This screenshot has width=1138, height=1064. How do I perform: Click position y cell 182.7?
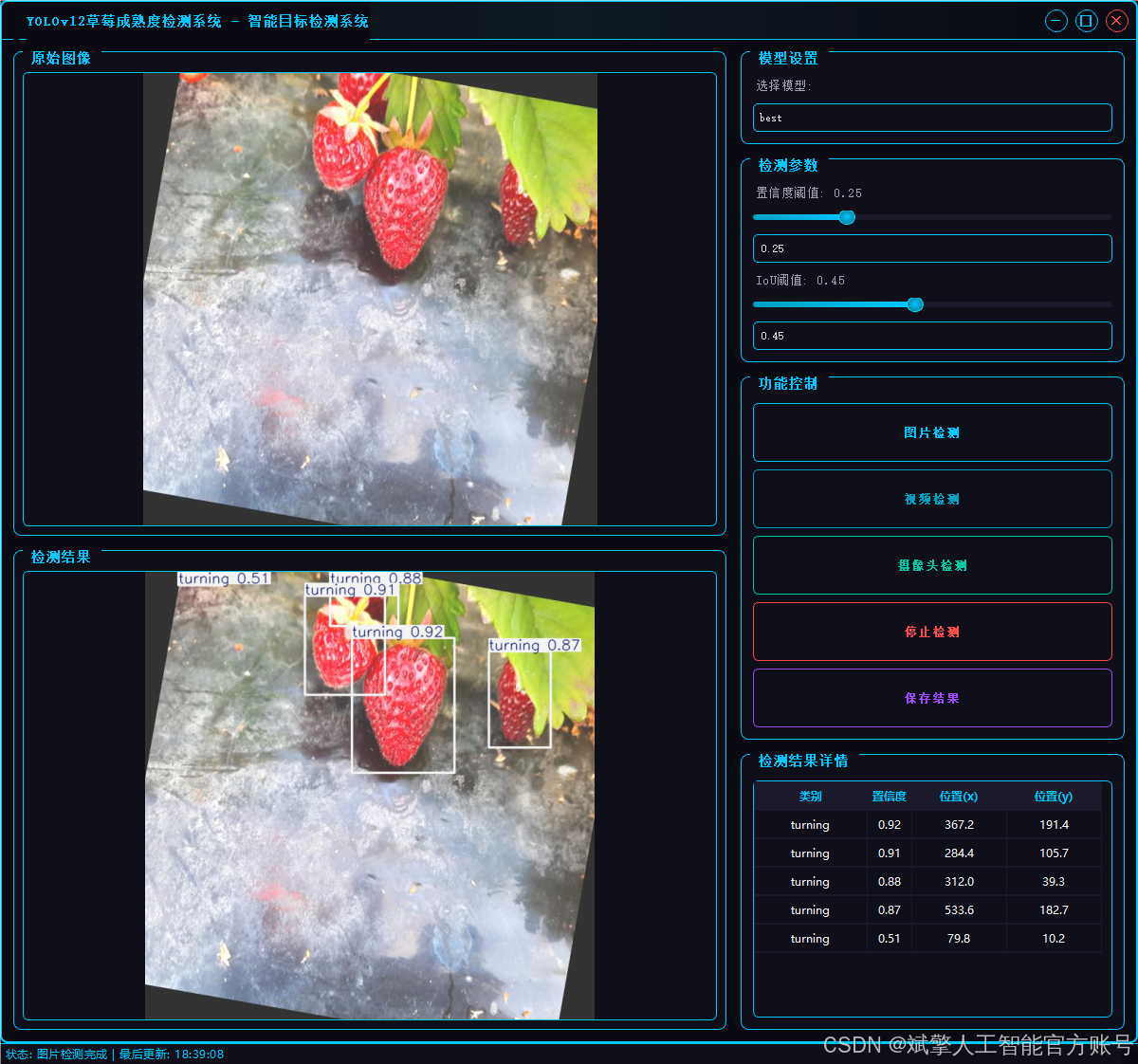(1054, 910)
